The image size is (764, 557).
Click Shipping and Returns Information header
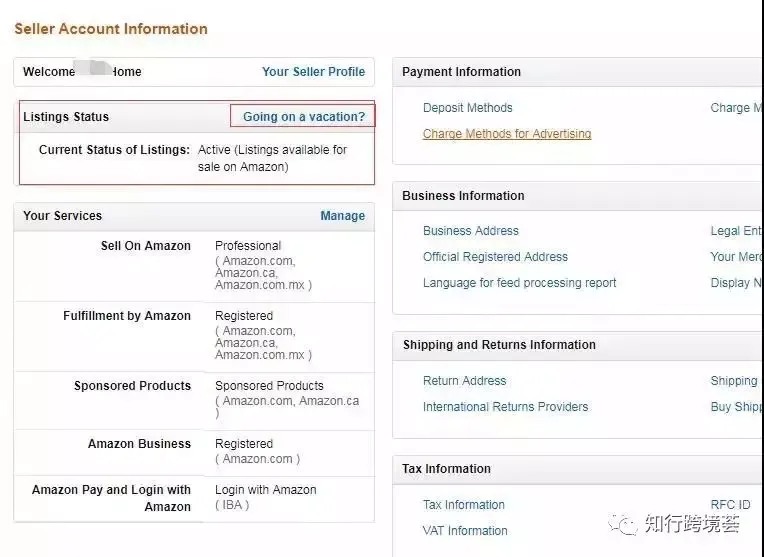click(499, 345)
